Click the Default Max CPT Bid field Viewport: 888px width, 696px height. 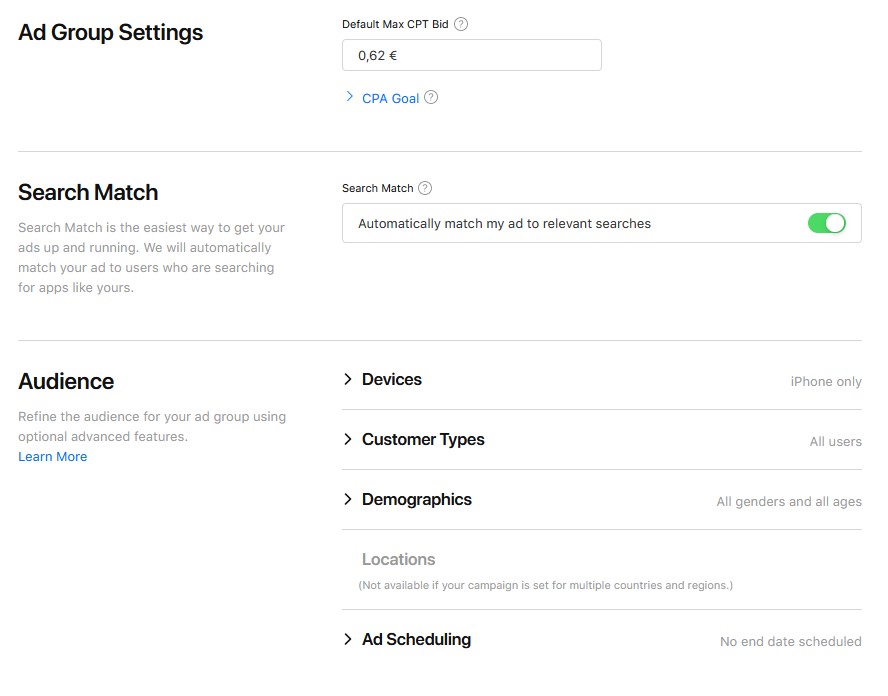[471, 55]
